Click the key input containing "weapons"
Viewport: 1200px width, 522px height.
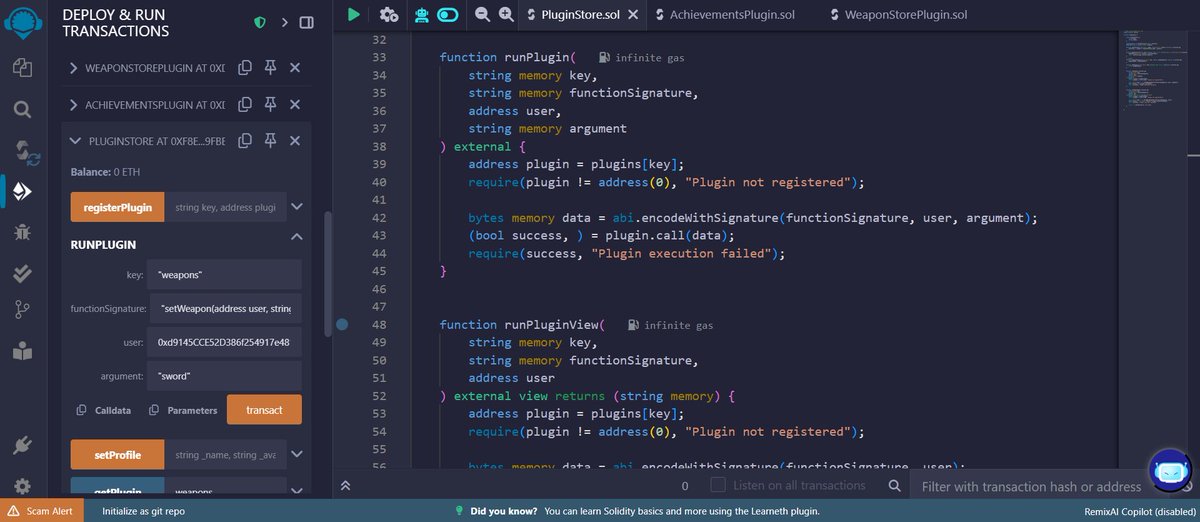224,274
